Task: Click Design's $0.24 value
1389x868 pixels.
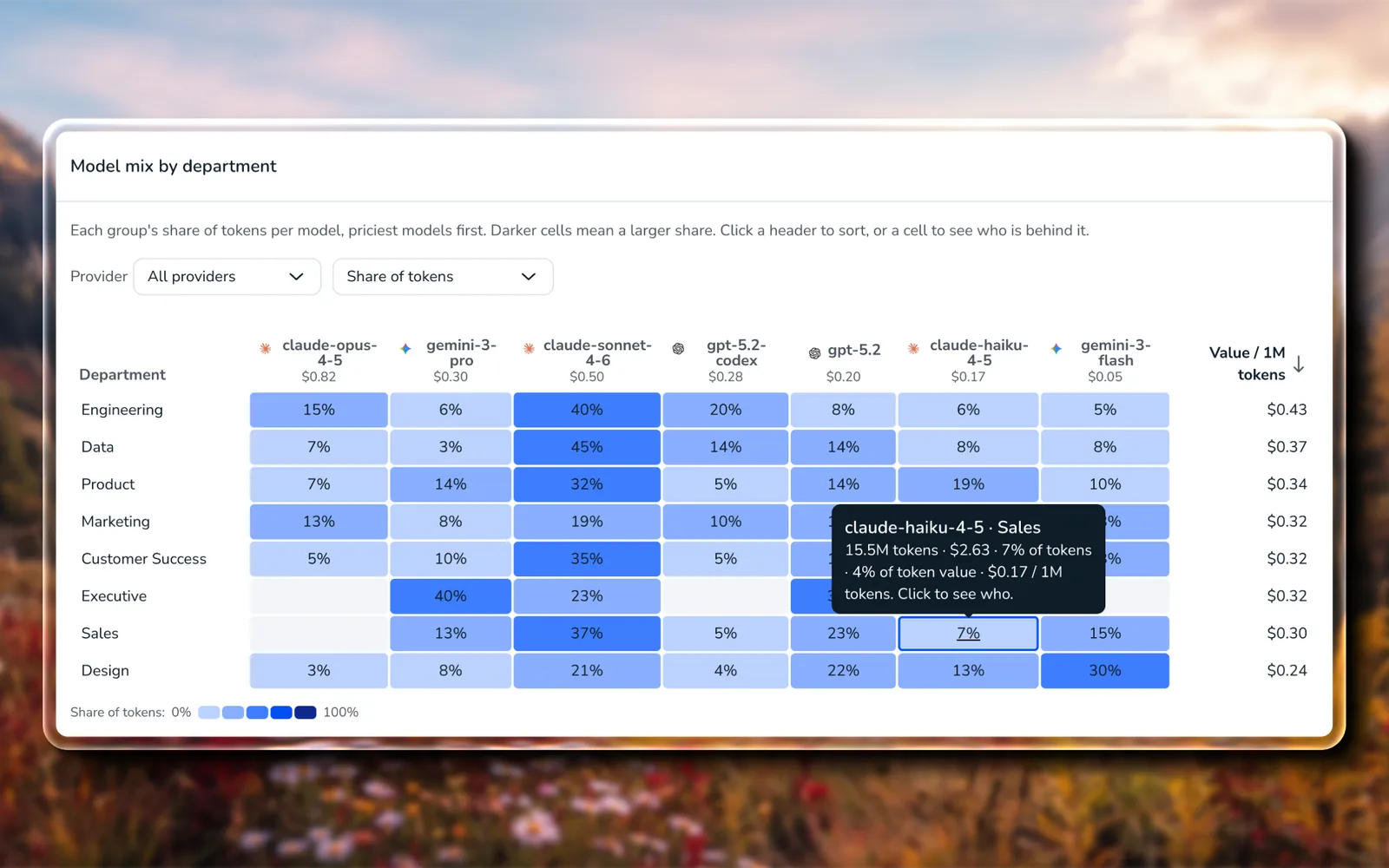Action: tap(1287, 671)
